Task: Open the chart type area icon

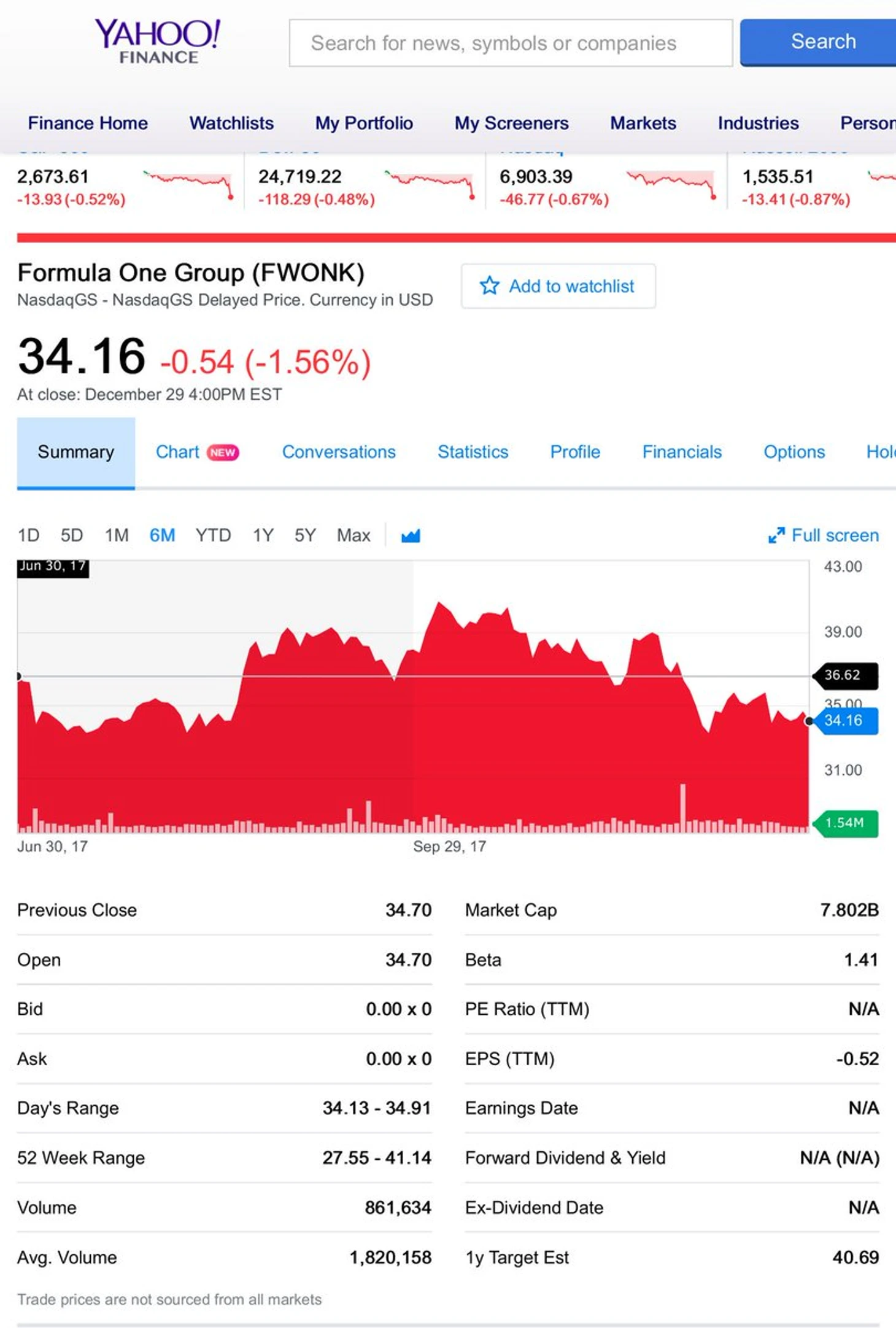Action: [x=411, y=535]
